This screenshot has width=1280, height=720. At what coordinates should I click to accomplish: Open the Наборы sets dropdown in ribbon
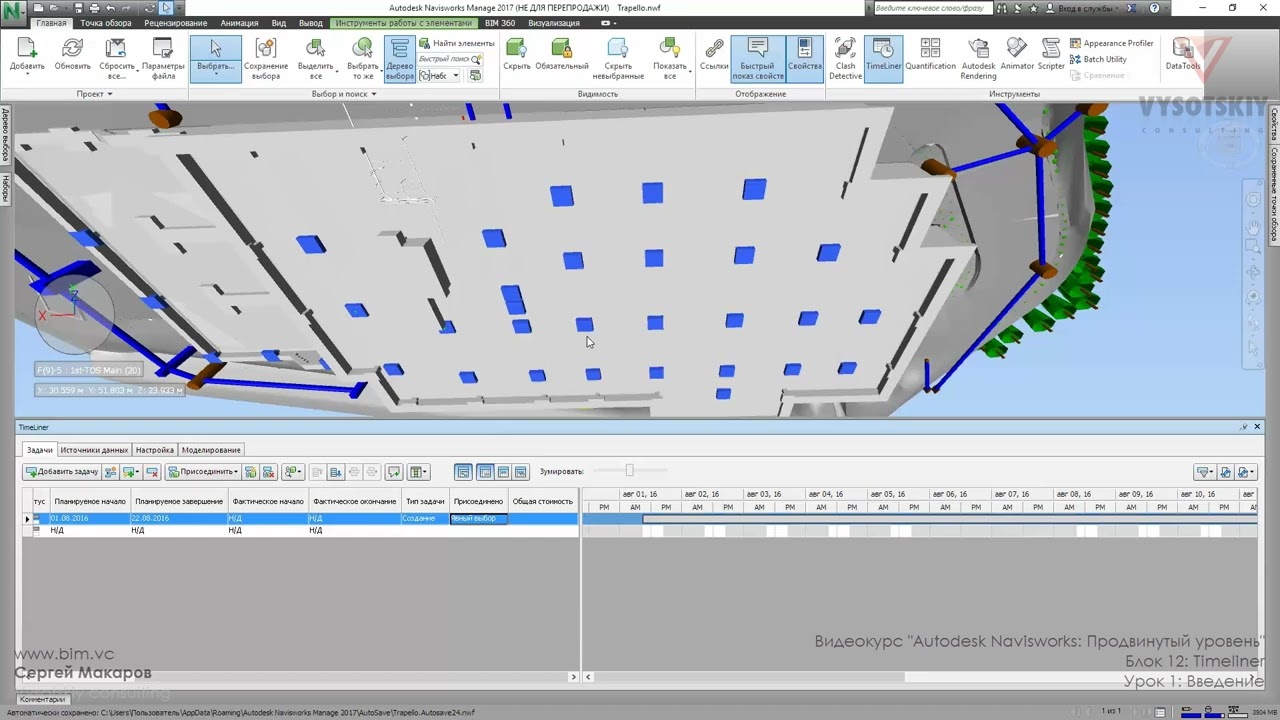[439, 75]
